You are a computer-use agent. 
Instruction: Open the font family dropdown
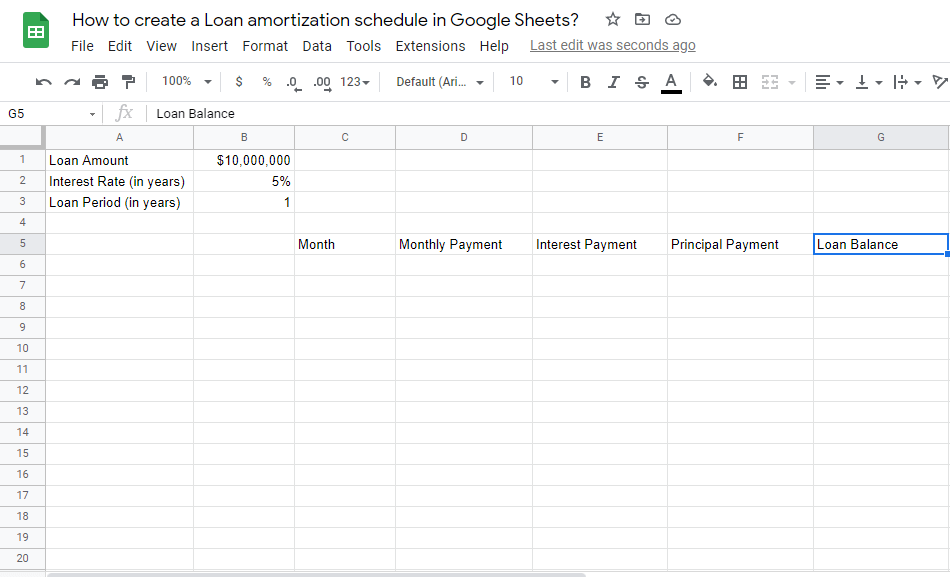pos(440,82)
